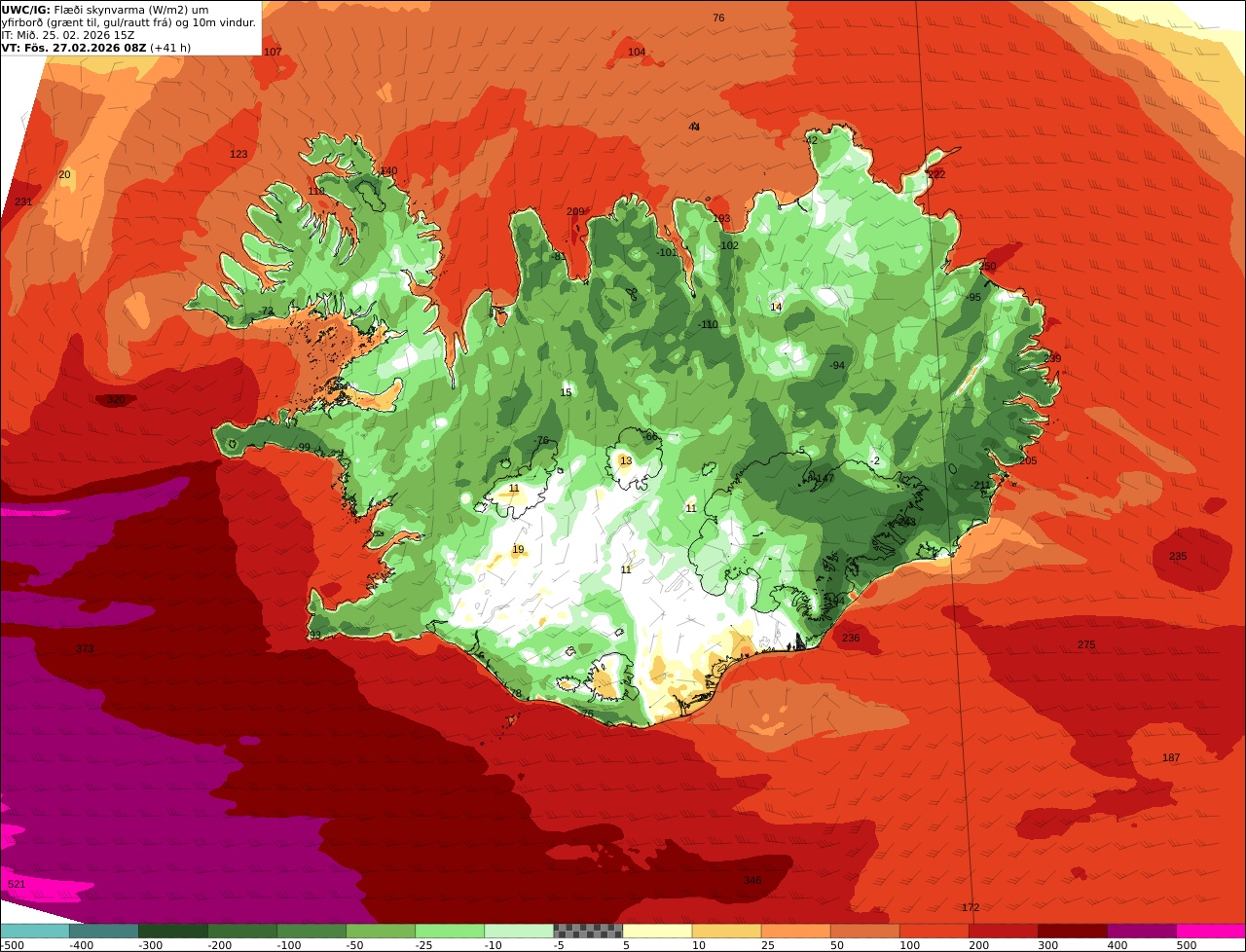Click the '19' flux value on the map
This screenshot has width=1246, height=952.
click(518, 549)
